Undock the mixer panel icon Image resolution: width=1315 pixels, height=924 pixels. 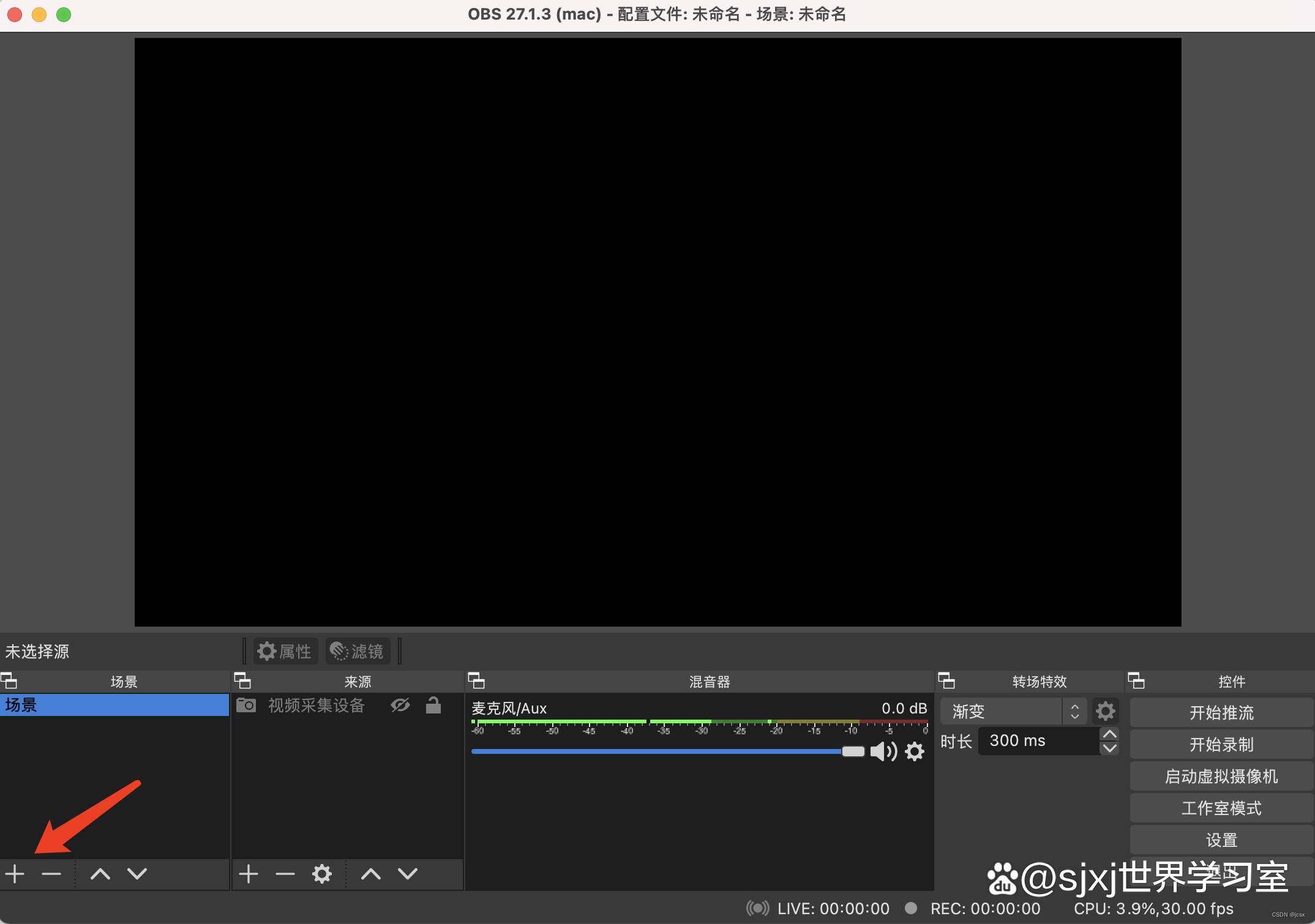(x=476, y=680)
